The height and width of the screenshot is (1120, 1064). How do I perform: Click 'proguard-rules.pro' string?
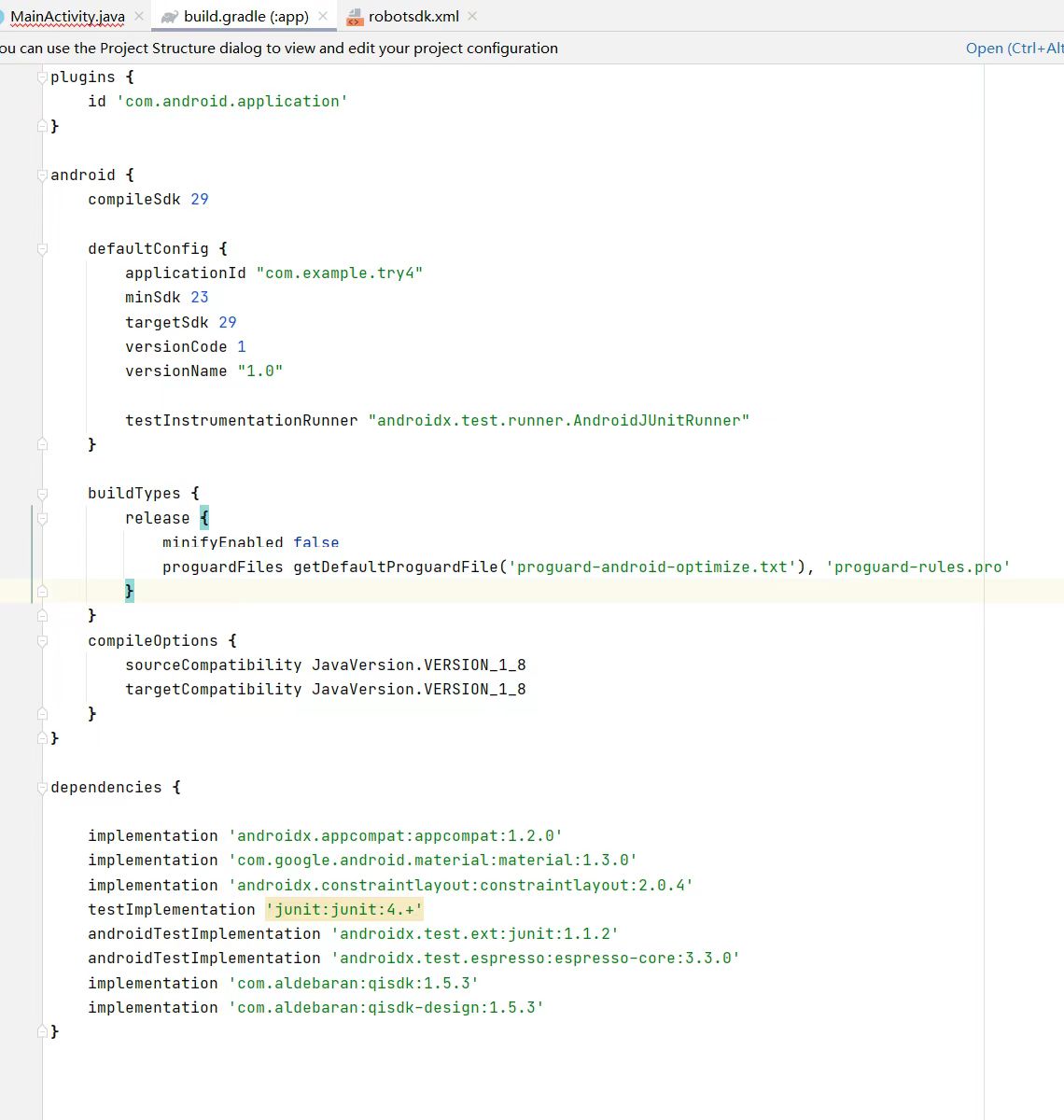click(917, 567)
